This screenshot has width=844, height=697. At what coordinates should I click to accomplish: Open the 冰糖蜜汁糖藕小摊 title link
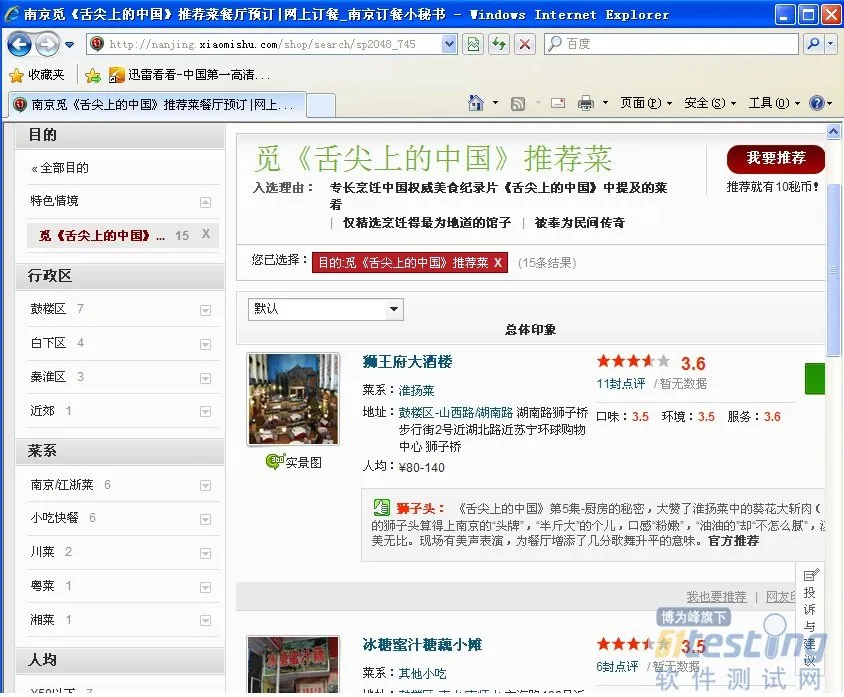422,645
